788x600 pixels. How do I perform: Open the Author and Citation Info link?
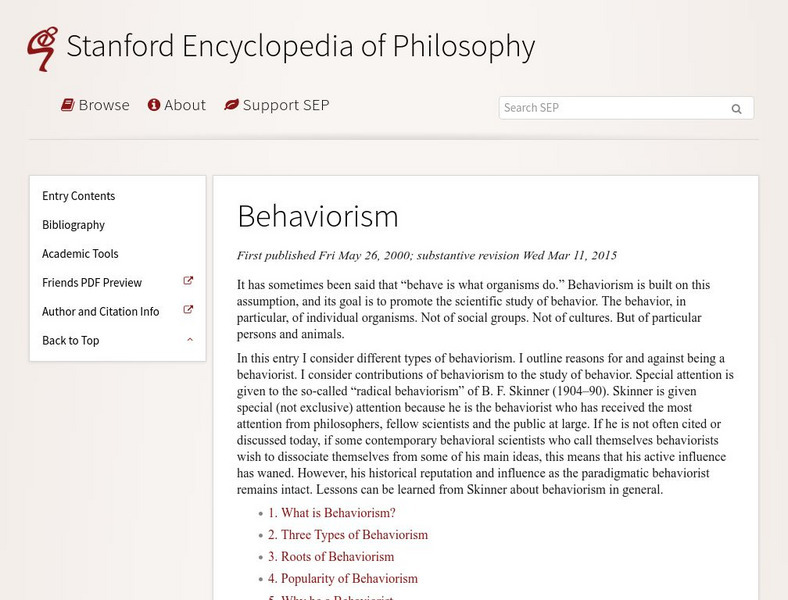pyautogui.click(x=101, y=312)
